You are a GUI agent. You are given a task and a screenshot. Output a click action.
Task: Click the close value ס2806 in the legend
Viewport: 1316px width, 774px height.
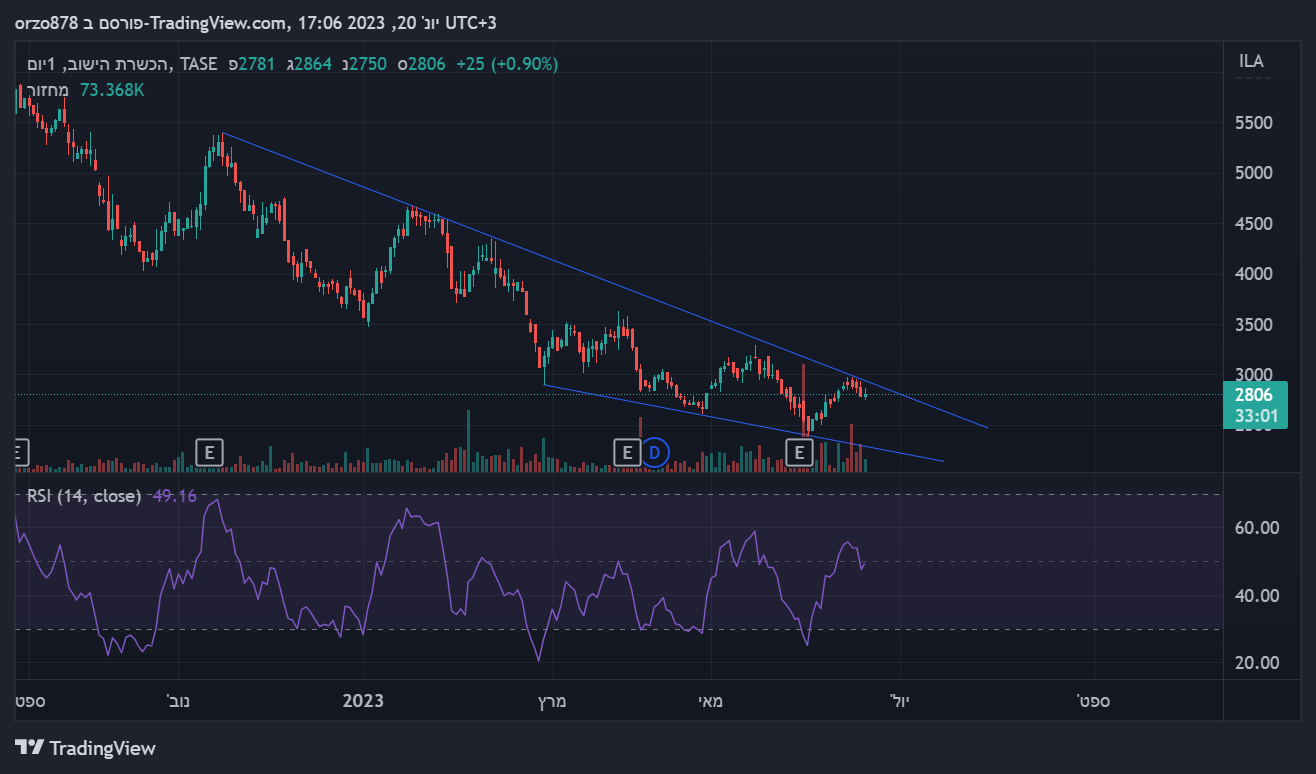[x=421, y=64]
